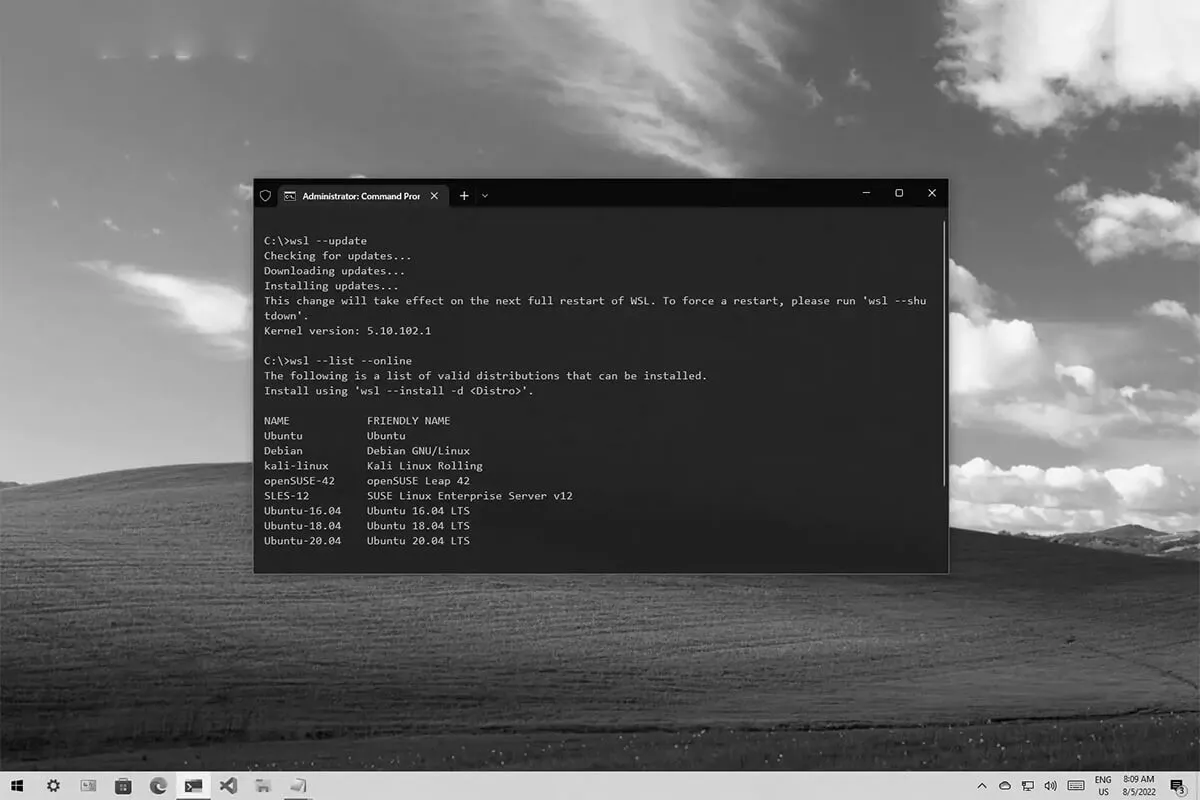The width and height of the screenshot is (1200, 800).
Task: Click the 'Ubuntu-16.04' distribution name
Action: [x=302, y=511]
